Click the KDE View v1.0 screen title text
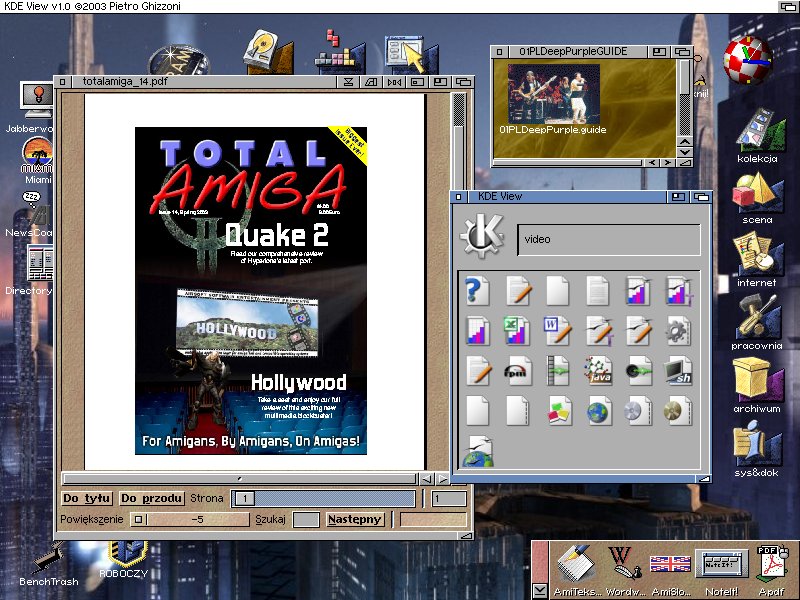 [x=92, y=6]
